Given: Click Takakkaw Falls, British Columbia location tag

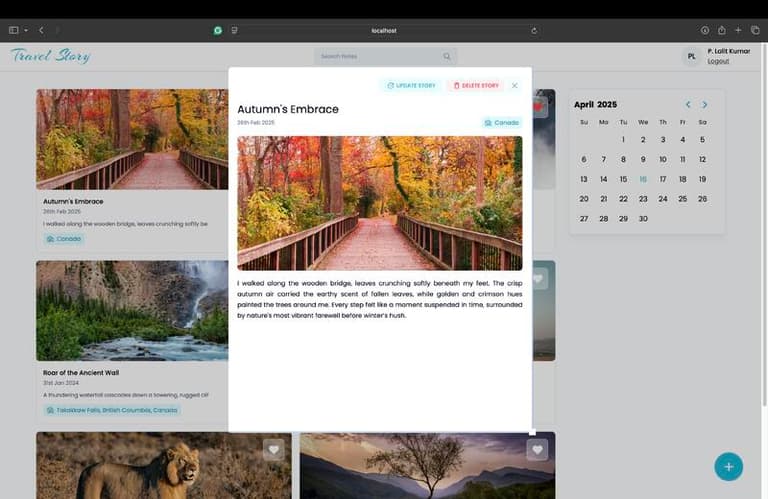Looking at the screenshot, I should 112,410.
